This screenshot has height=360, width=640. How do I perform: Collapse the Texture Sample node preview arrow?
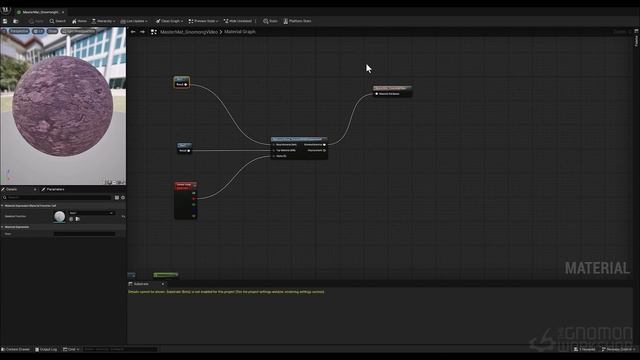tap(194, 186)
